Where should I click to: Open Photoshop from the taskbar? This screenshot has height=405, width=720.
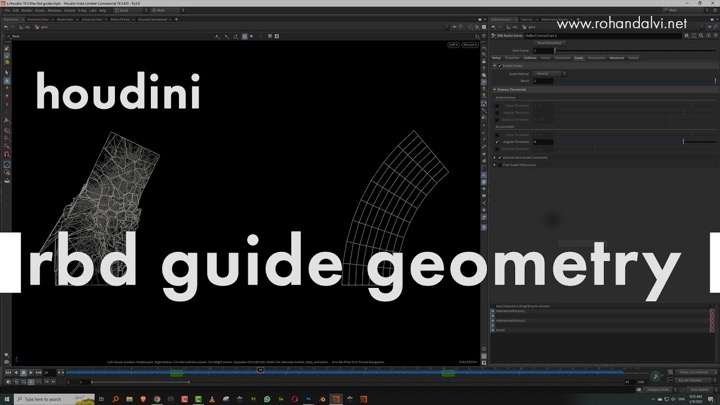click(308, 399)
